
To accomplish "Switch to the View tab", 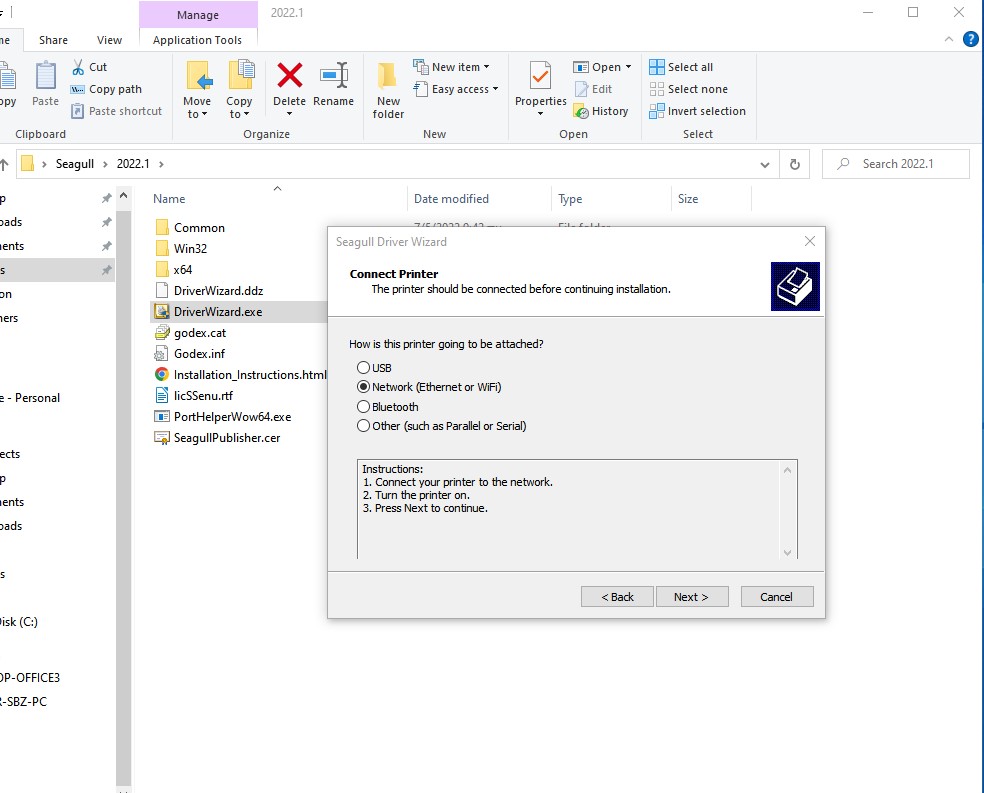I will click(109, 40).
